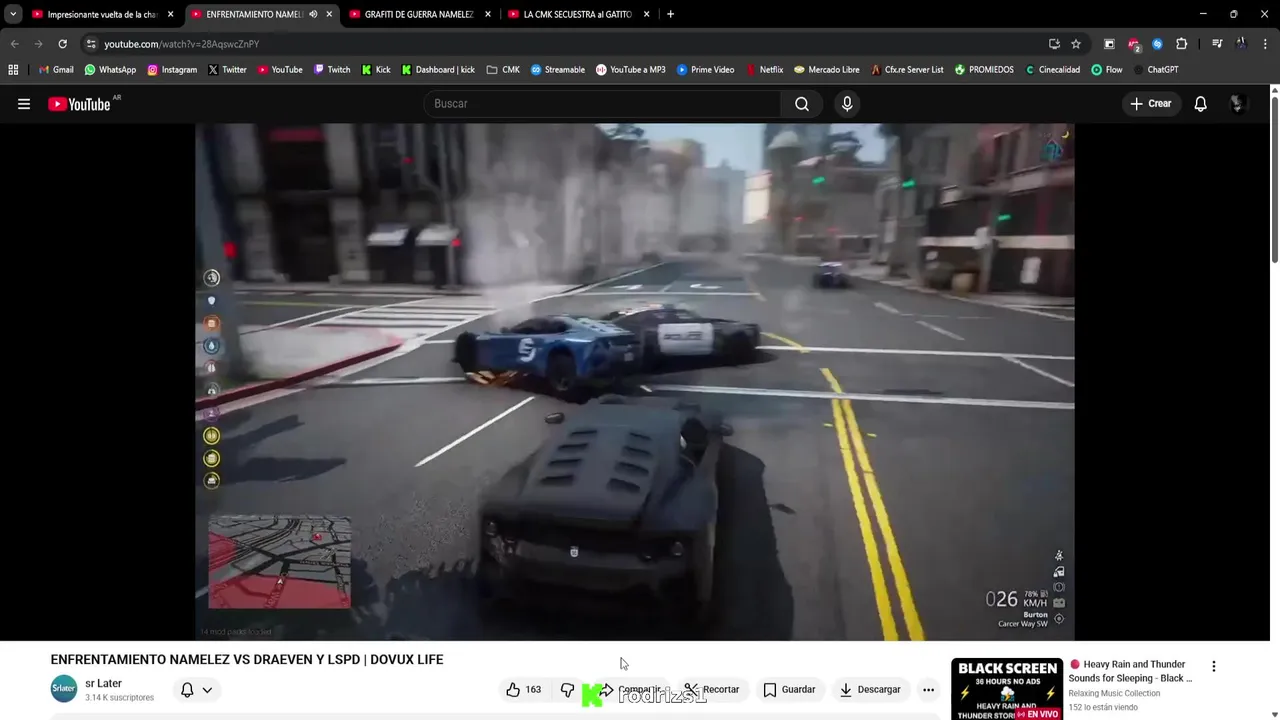Open the Chrome three-dot menu
This screenshot has width=1280, height=720.
(1265, 44)
